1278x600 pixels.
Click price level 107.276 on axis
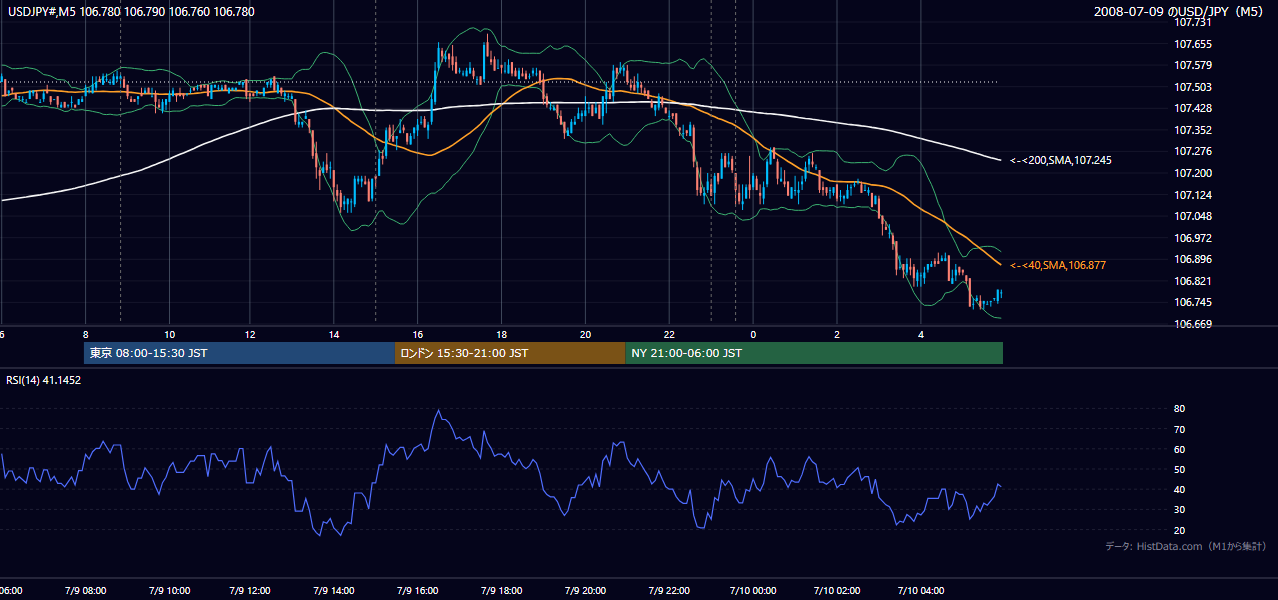(x=1193, y=151)
